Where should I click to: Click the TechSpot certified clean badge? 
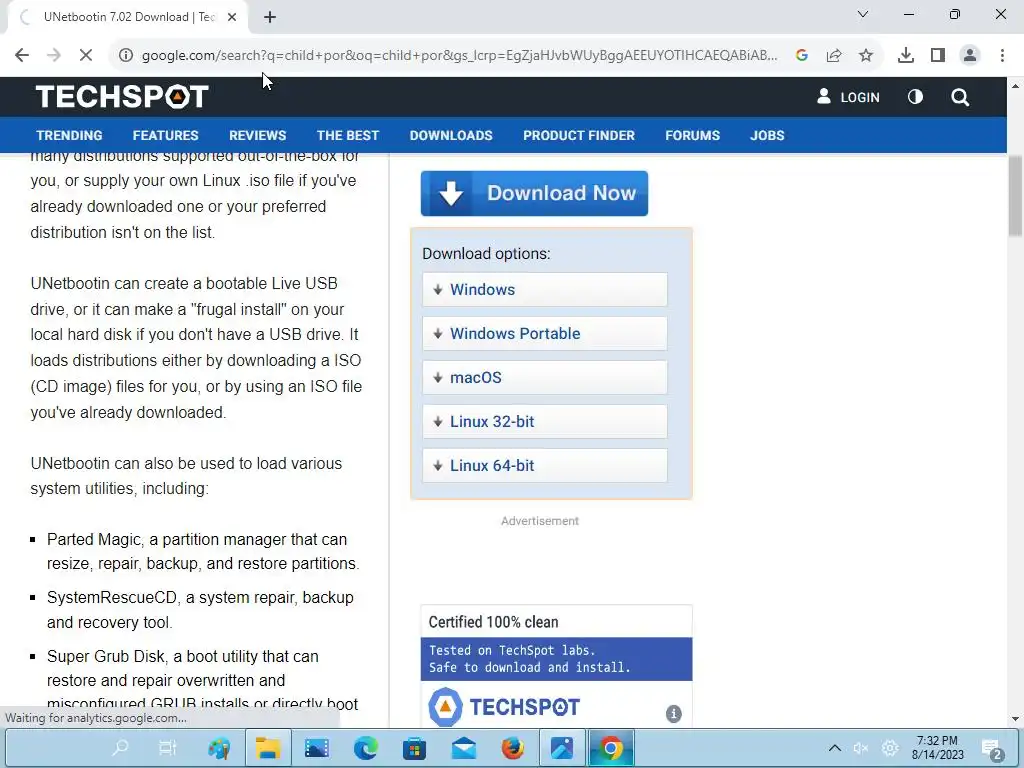[556, 666]
